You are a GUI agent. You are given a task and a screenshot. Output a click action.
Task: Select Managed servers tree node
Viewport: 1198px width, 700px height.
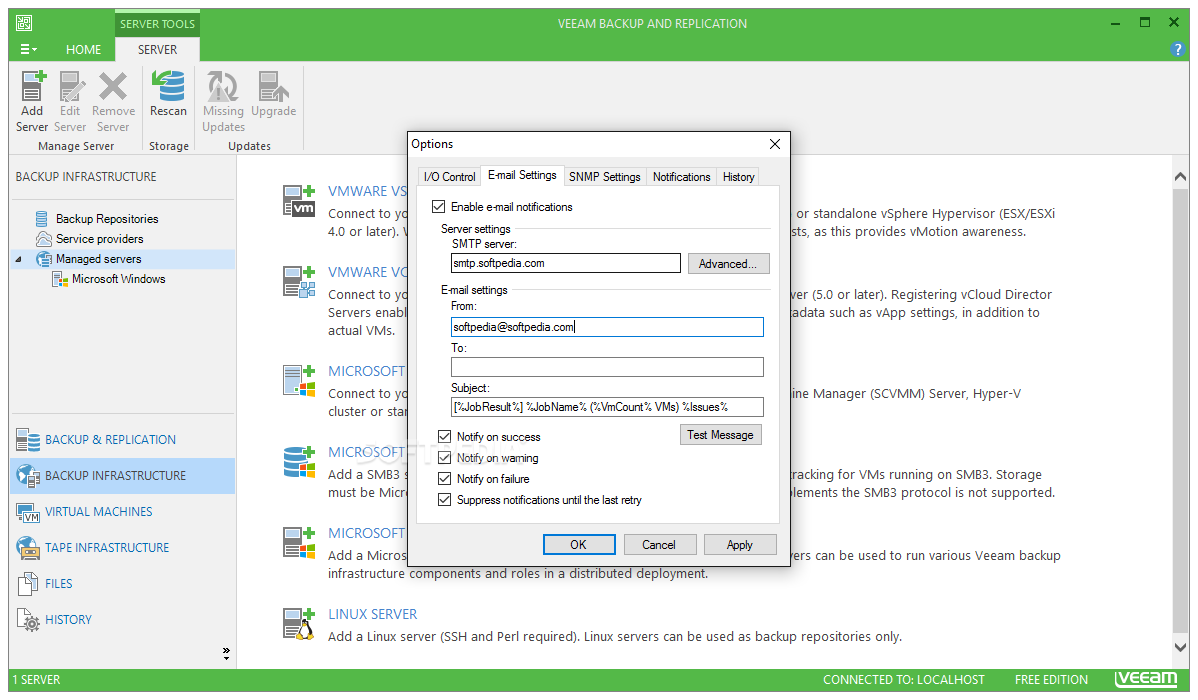99,259
